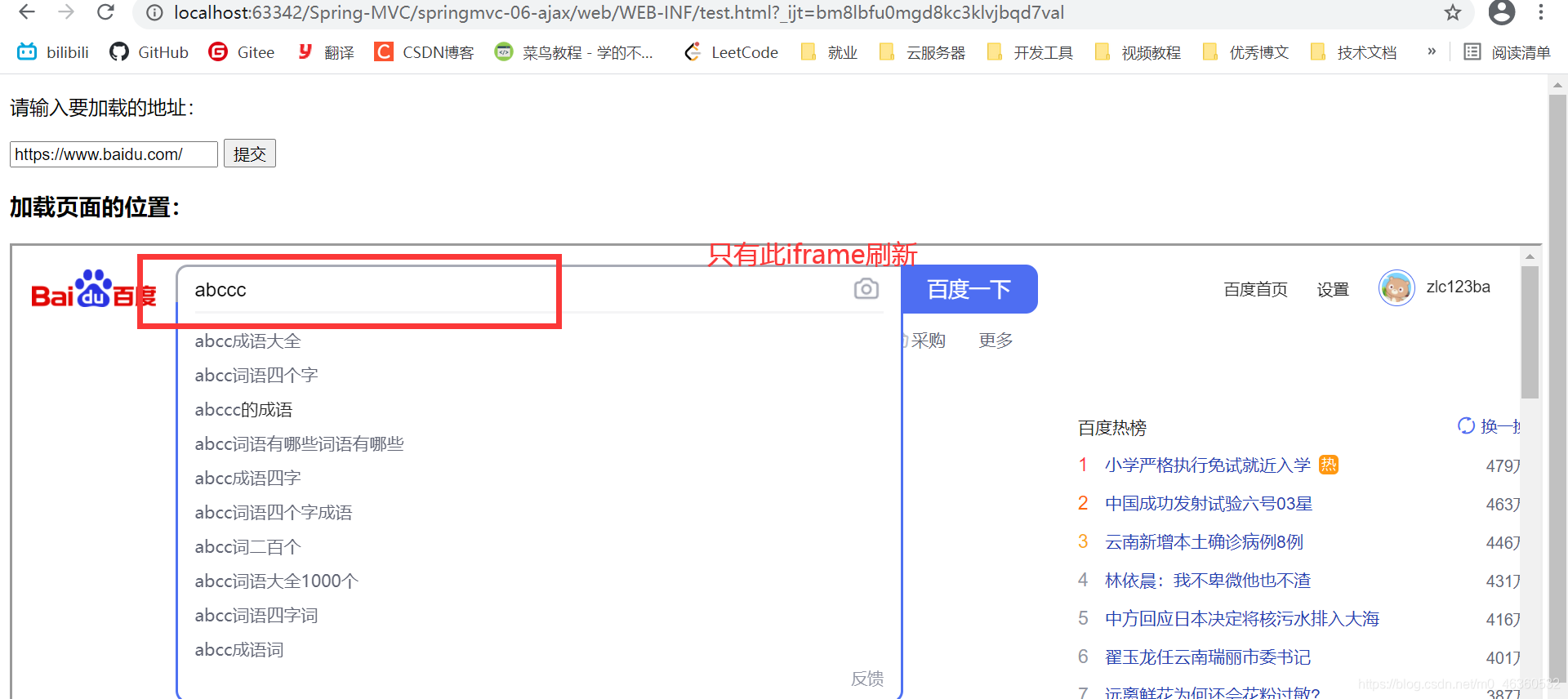Click the 百度一下 search button
Image resolution: width=1568 pixels, height=699 pixels.
click(x=969, y=289)
